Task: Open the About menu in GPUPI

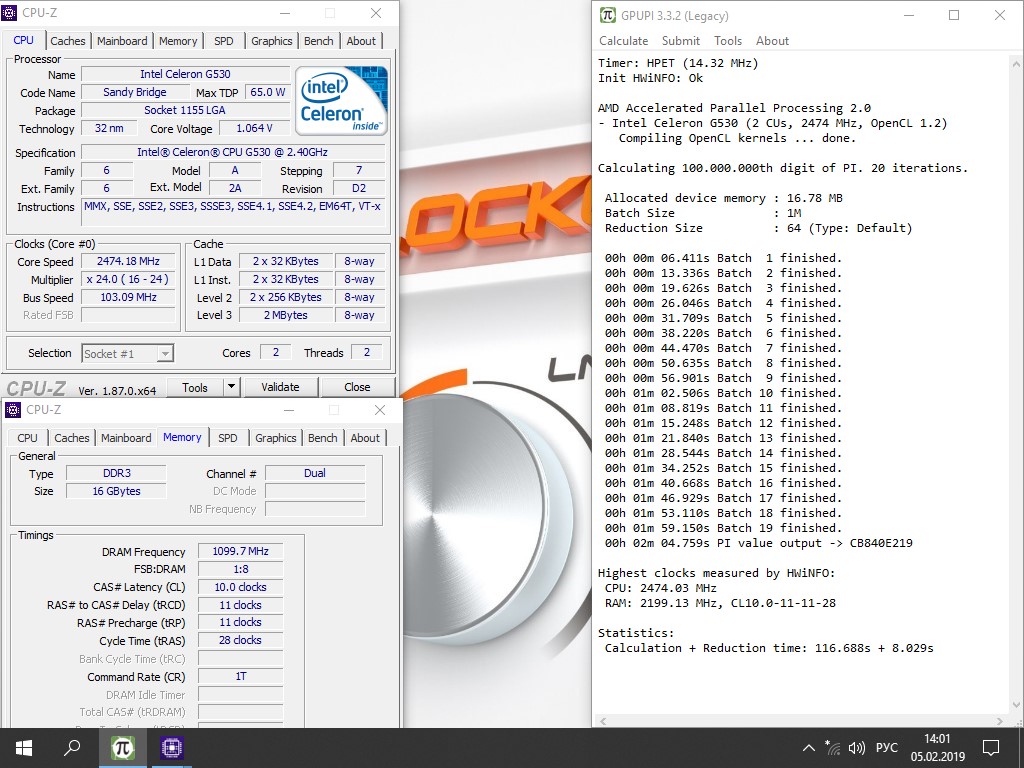Action: point(773,40)
